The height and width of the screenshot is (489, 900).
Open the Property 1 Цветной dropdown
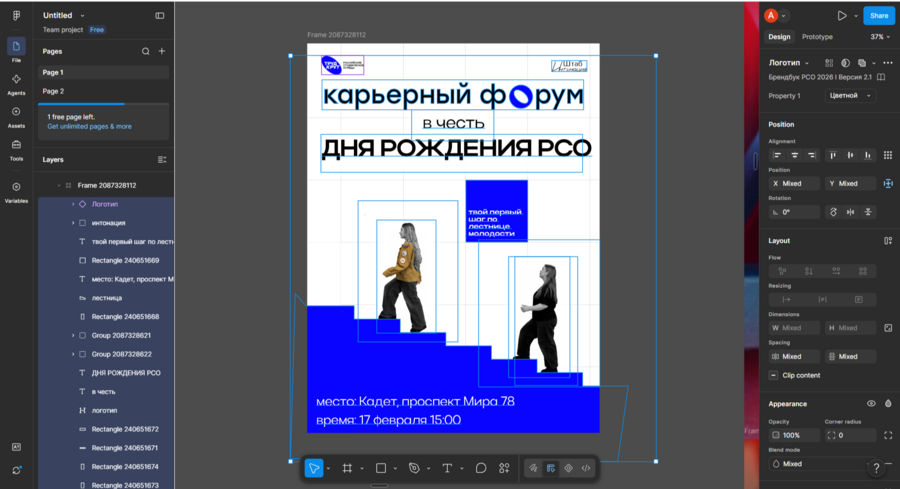pyautogui.click(x=850, y=96)
